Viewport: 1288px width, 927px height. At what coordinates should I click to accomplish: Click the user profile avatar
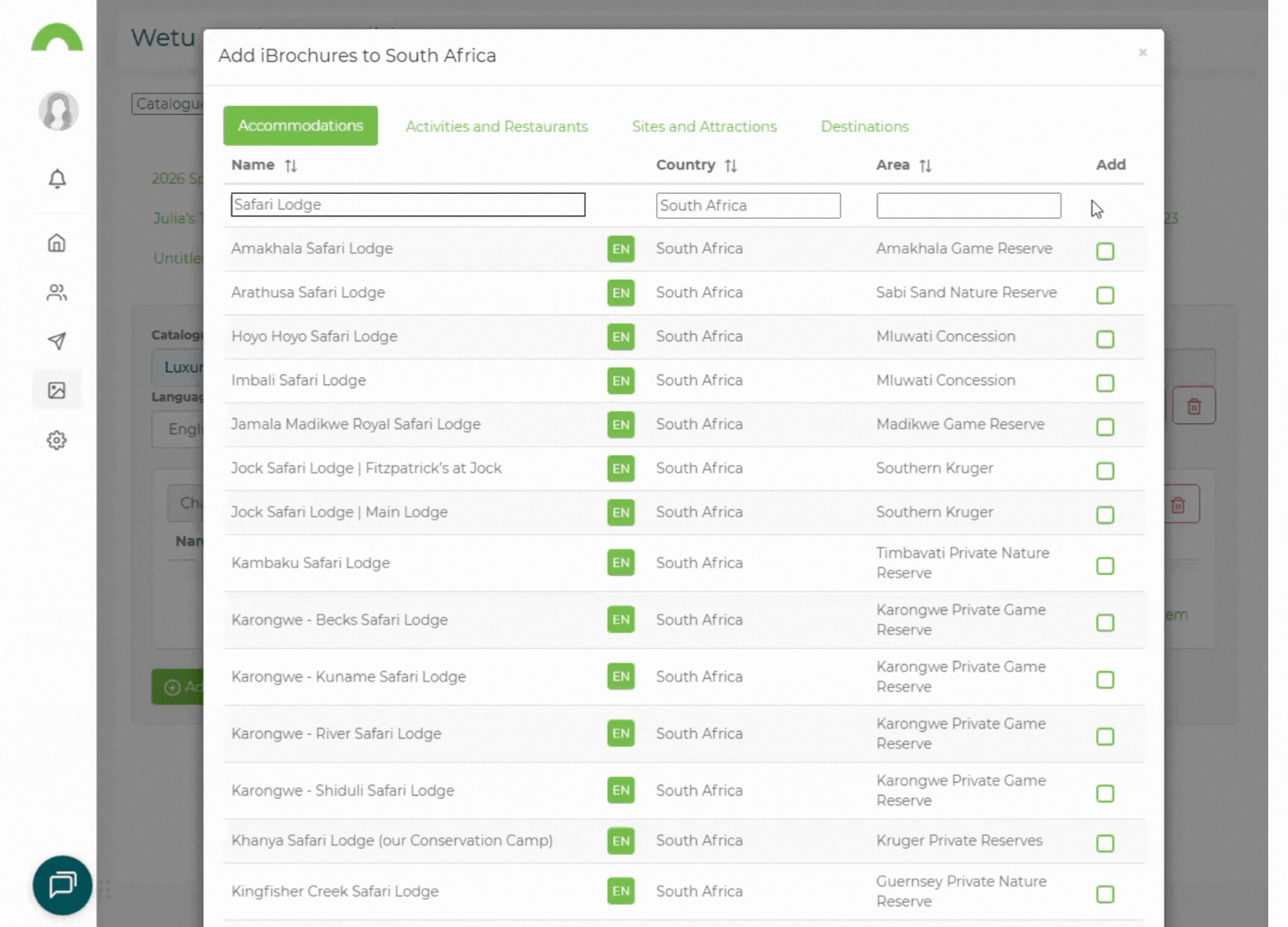(x=58, y=111)
